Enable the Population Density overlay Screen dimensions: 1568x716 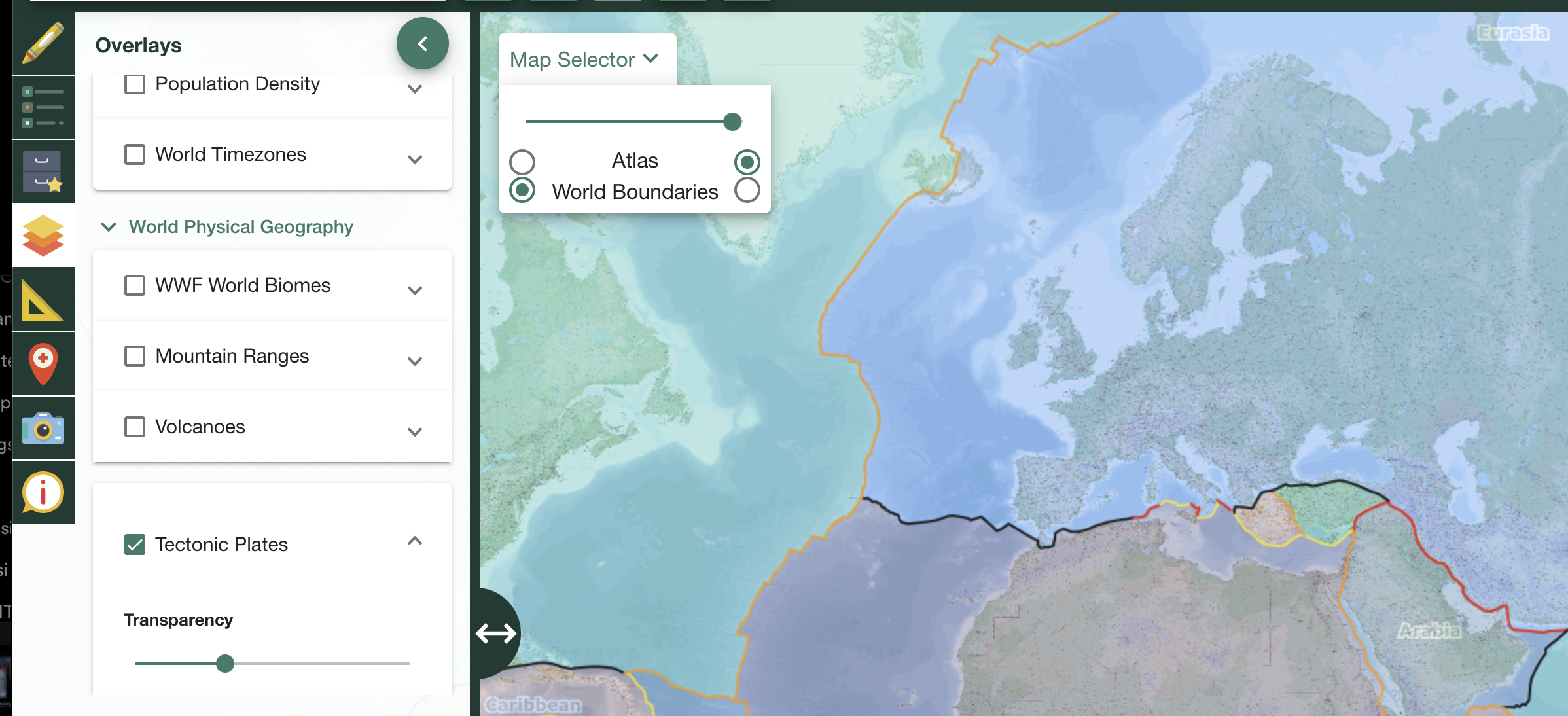click(135, 84)
